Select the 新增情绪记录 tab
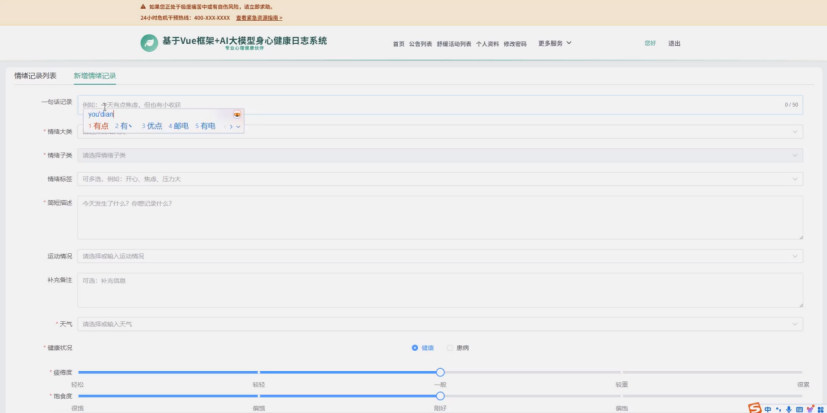The height and width of the screenshot is (413, 827). click(95, 75)
